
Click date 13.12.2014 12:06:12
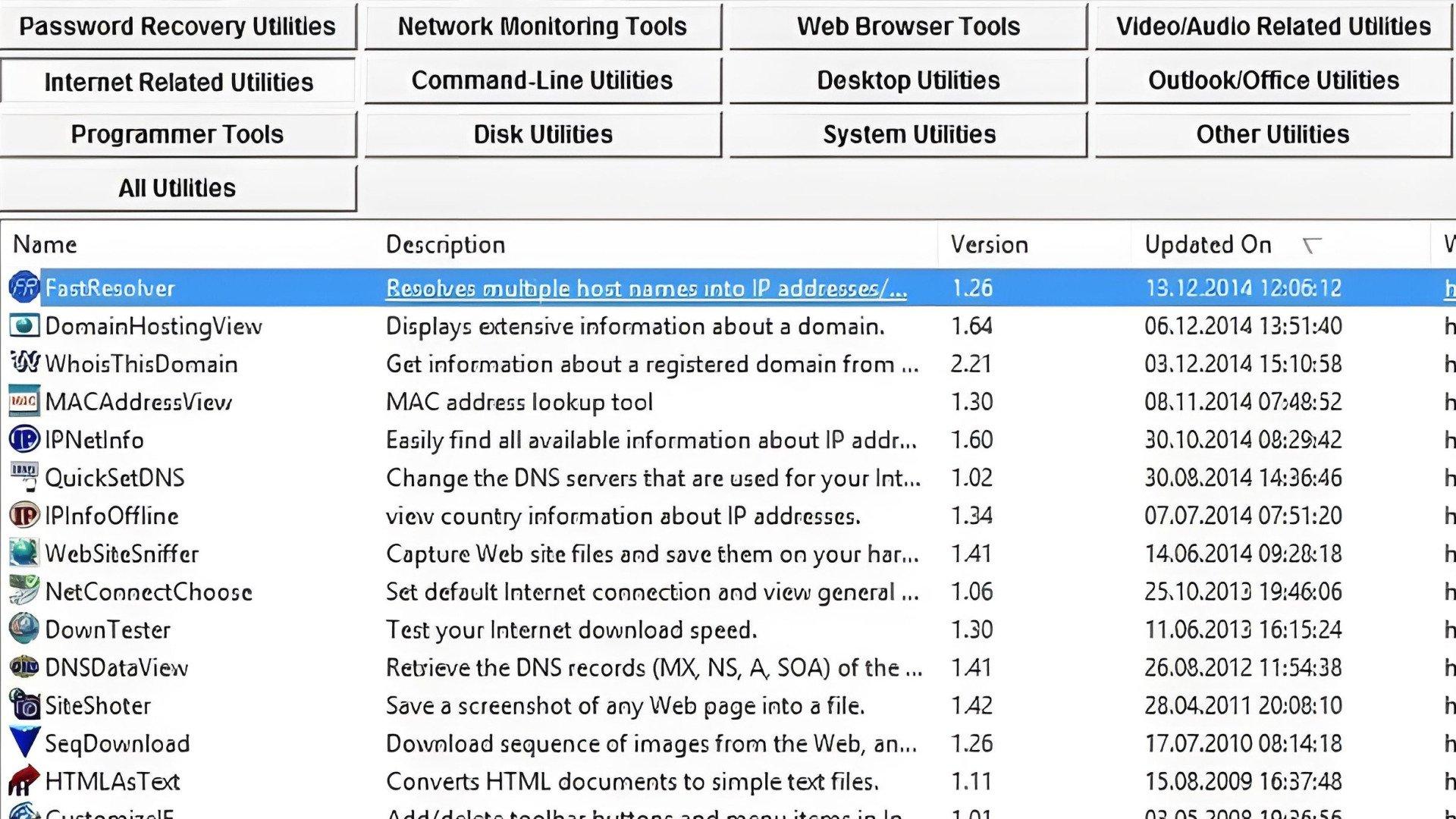tap(1244, 288)
